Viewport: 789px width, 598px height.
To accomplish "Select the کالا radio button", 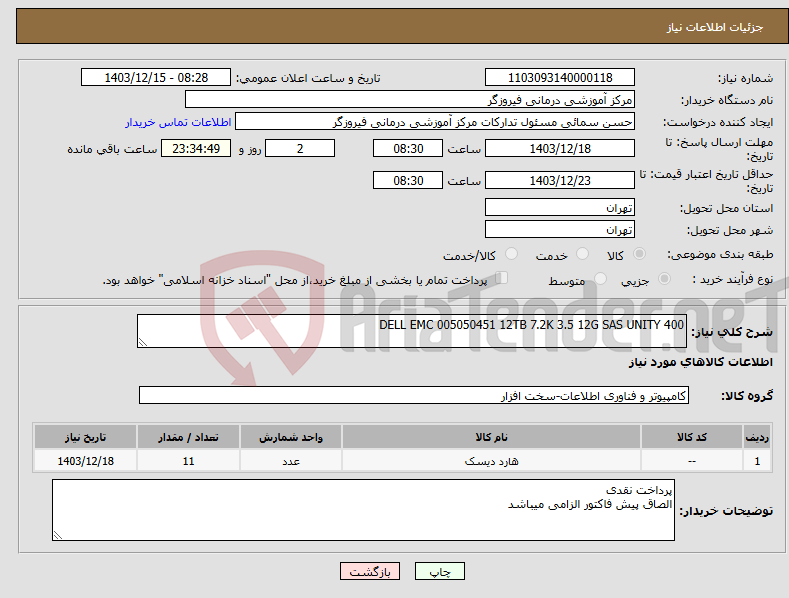I will pyautogui.click(x=639, y=254).
